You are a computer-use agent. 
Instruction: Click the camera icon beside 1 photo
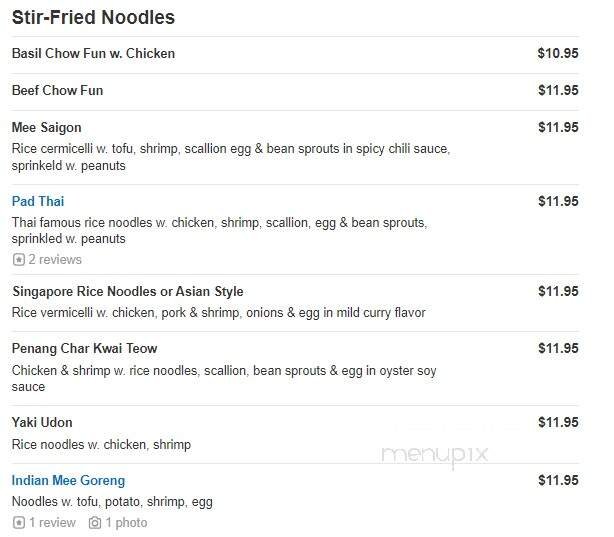point(95,523)
